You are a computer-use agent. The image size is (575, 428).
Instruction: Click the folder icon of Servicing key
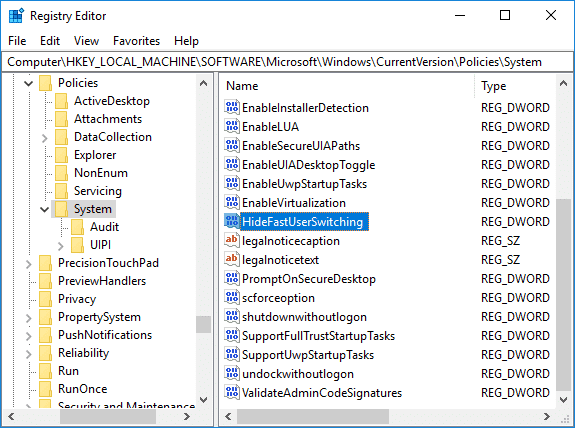coord(61,191)
